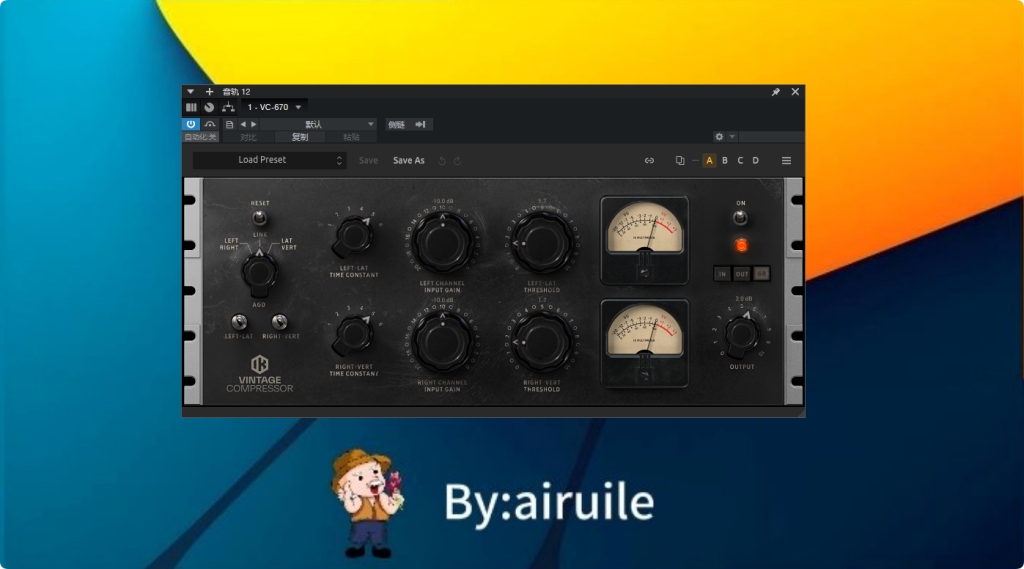Click the LEFT-LAT THRESHOLD knob
Viewport: 1024px width, 569px height.
tap(541, 243)
